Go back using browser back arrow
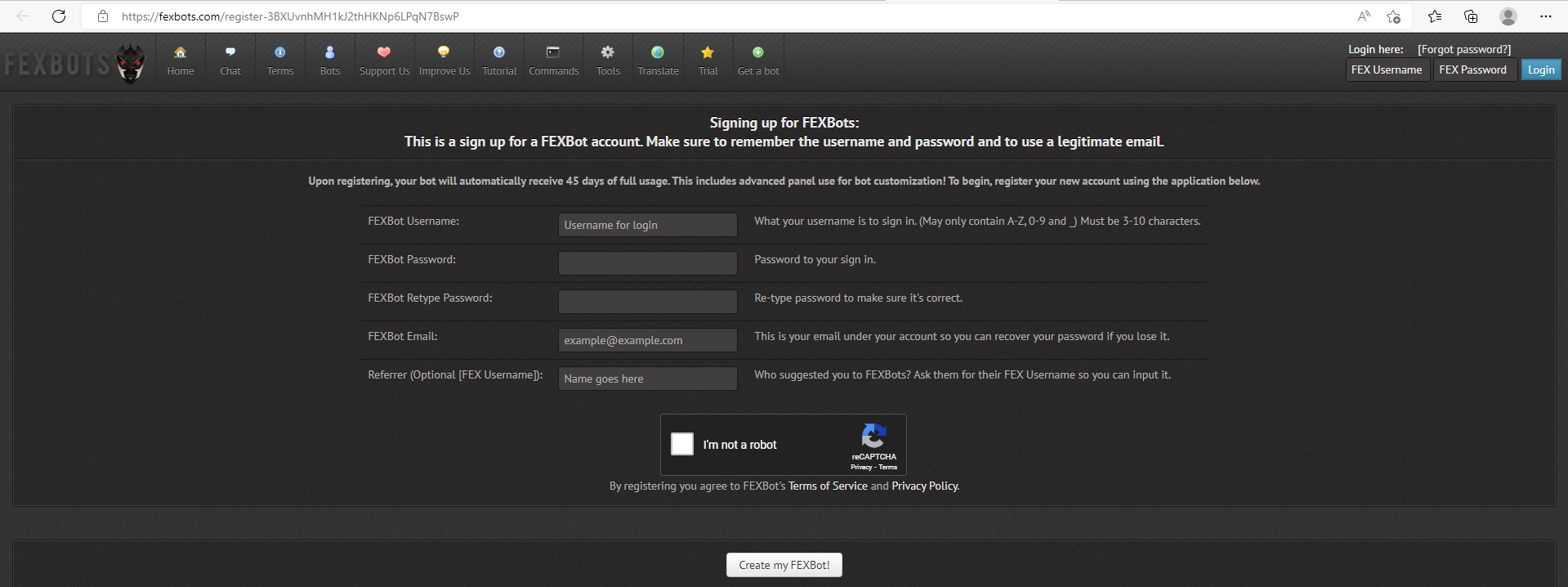1568x587 pixels. coord(23,16)
